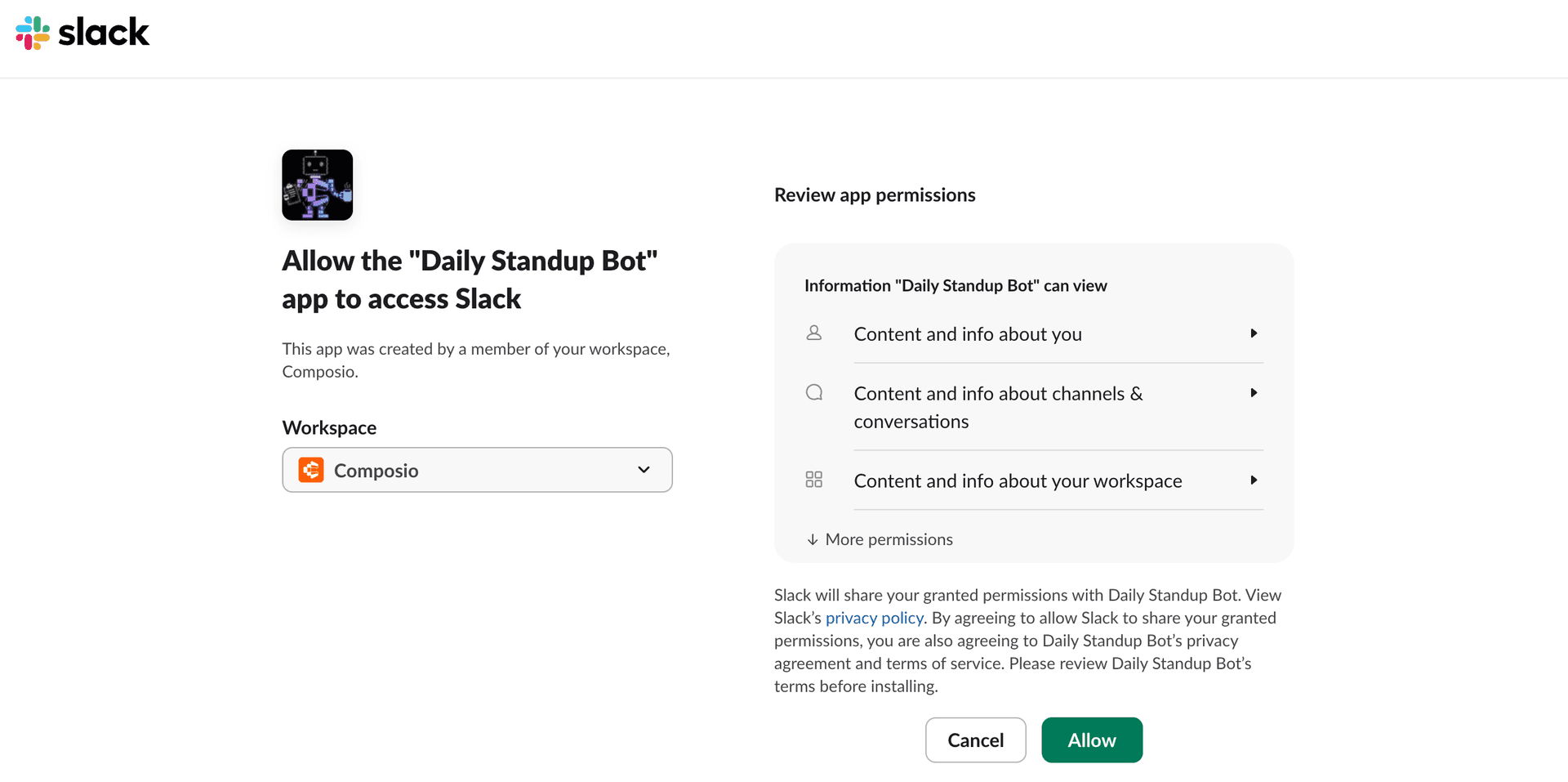Click the down arrow icon beside More permissions
Viewport: 1568px width, 782px height.
pyautogui.click(x=813, y=539)
